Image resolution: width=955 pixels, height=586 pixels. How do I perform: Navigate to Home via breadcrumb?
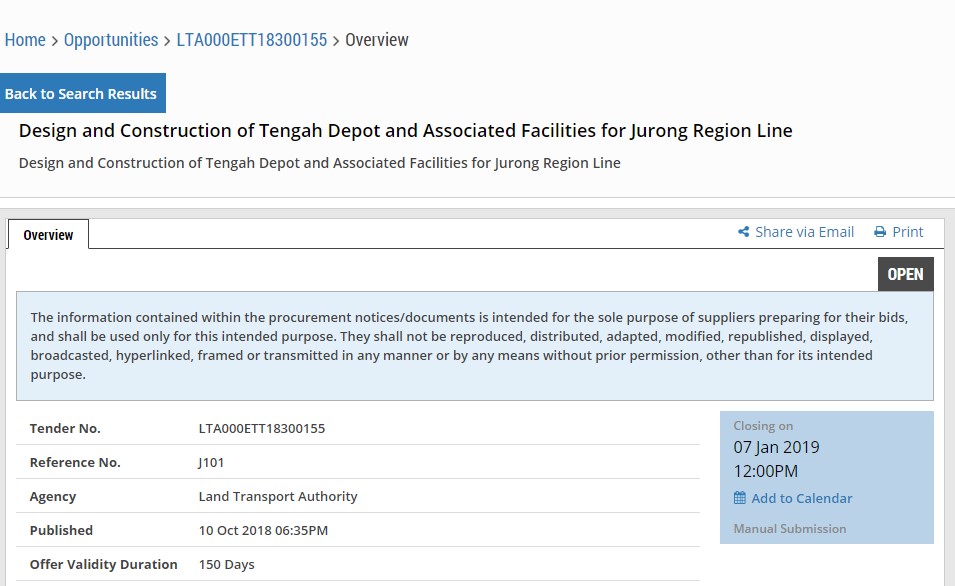[25, 40]
